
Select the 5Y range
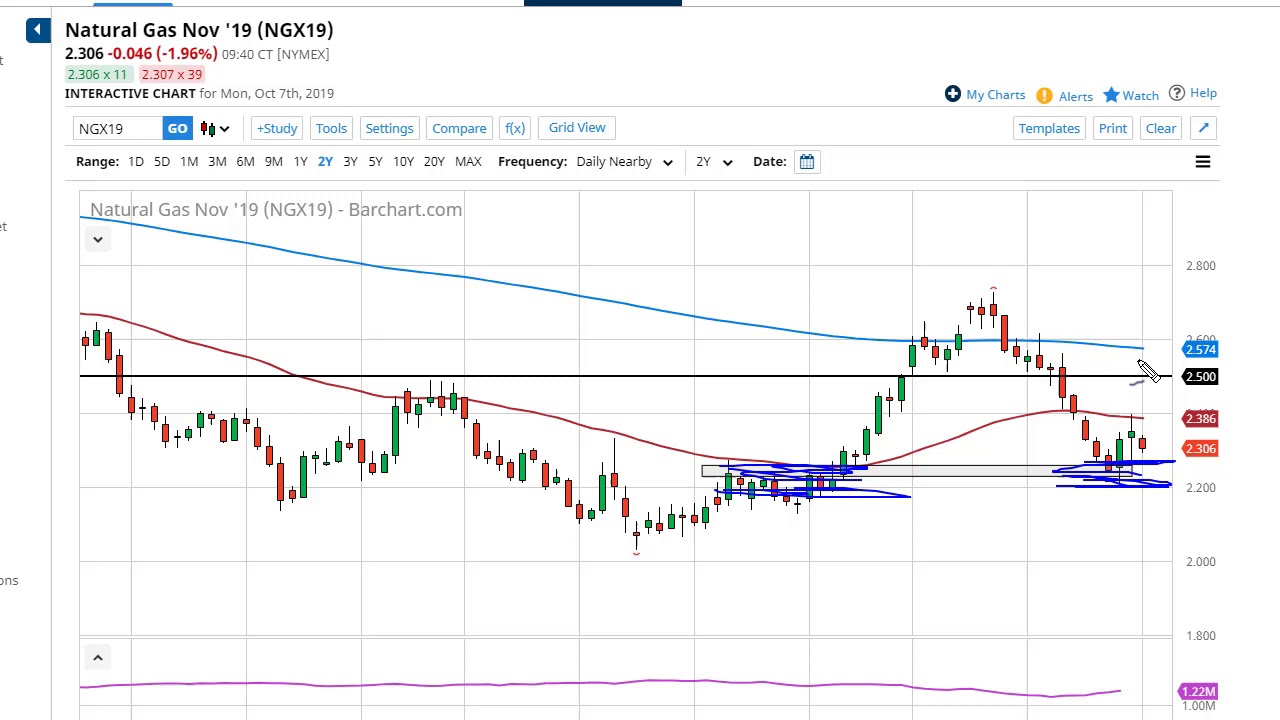click(375, 162)
